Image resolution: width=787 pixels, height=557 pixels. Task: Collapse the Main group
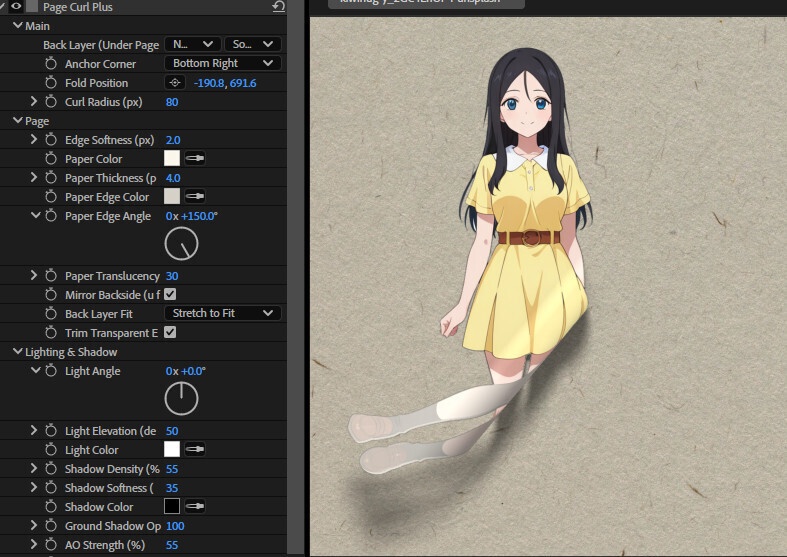18,25
